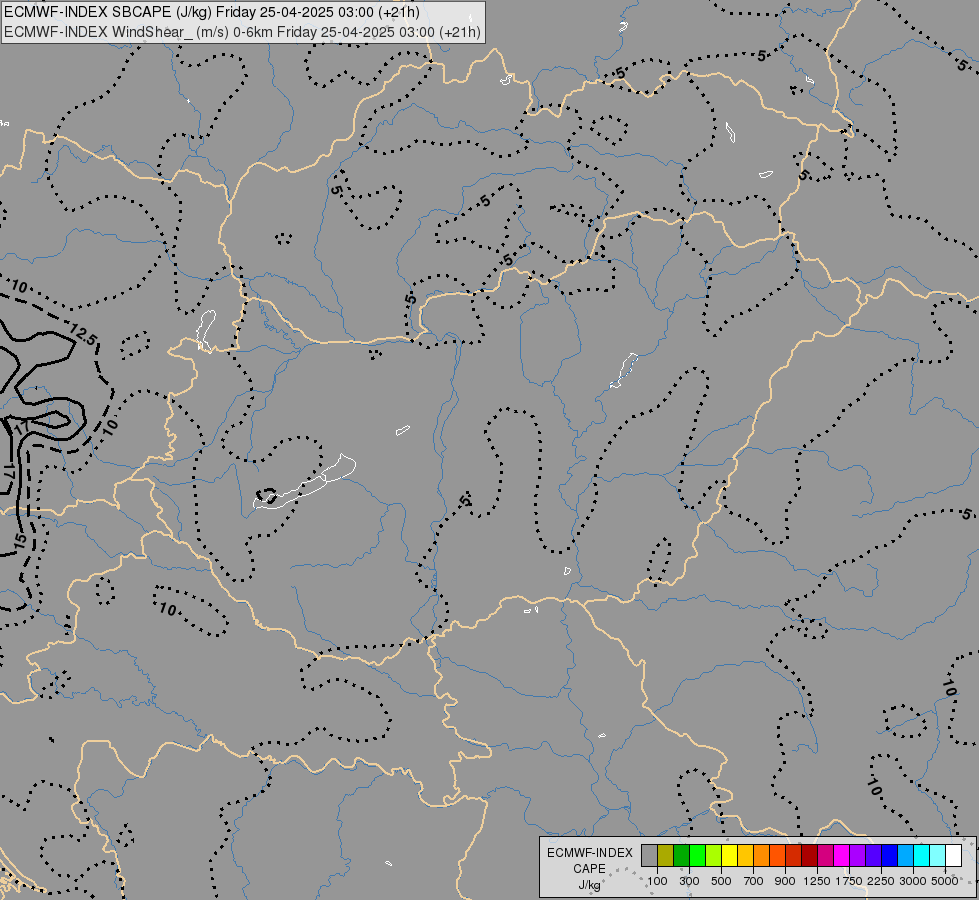Screen dimensions: 979x900
Task: Click the gray CAPE swatch below 100
Action: [649, 855]
